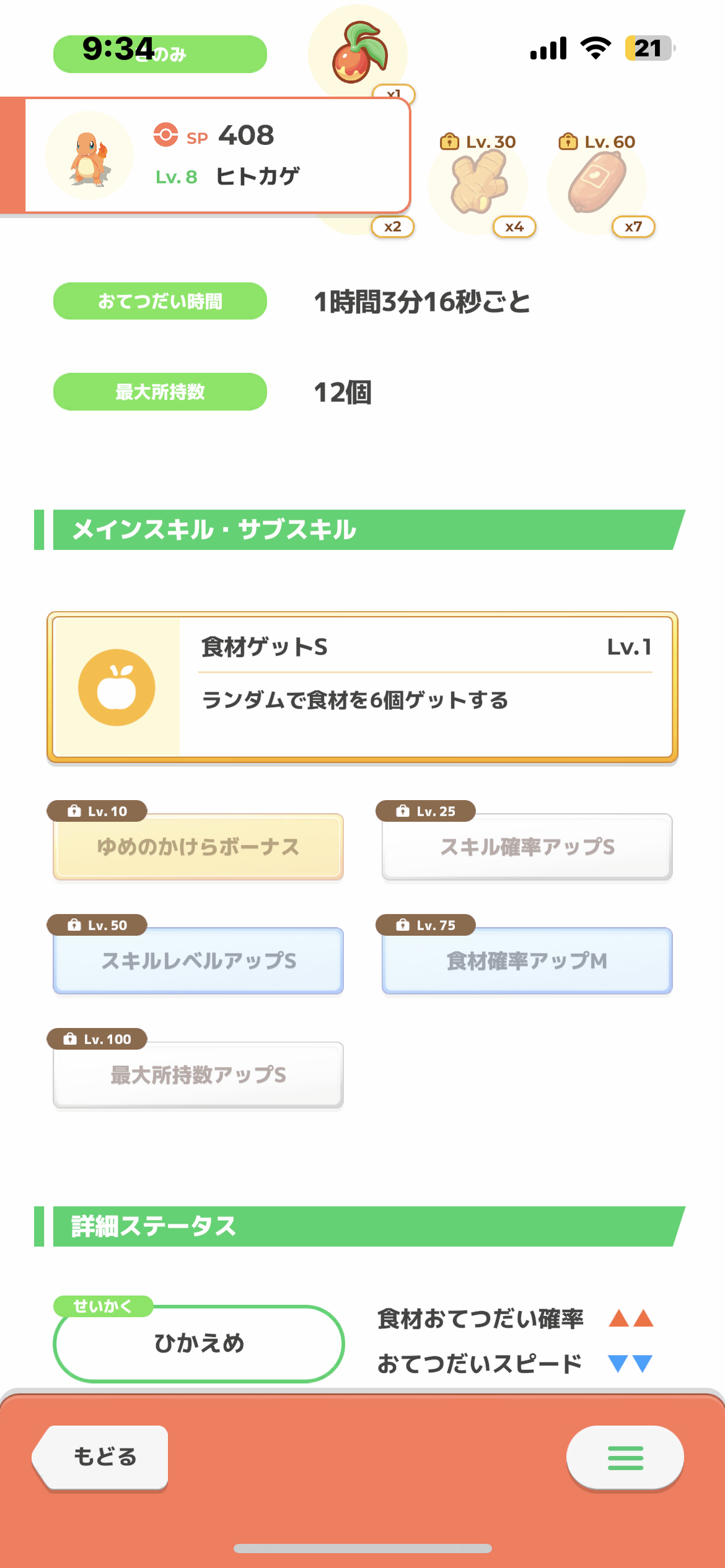Open the green hamburger menu button
The width and height of the screenshot is (725, 1568).
[625, 1458]
